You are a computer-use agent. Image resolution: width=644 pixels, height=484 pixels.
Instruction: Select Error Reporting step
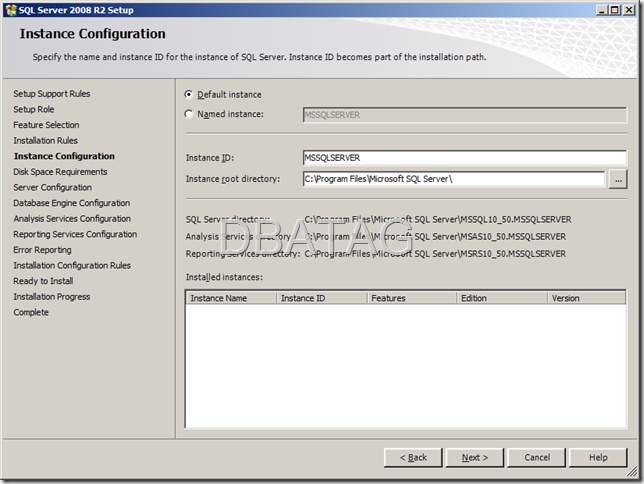click(x=42, y=250)
